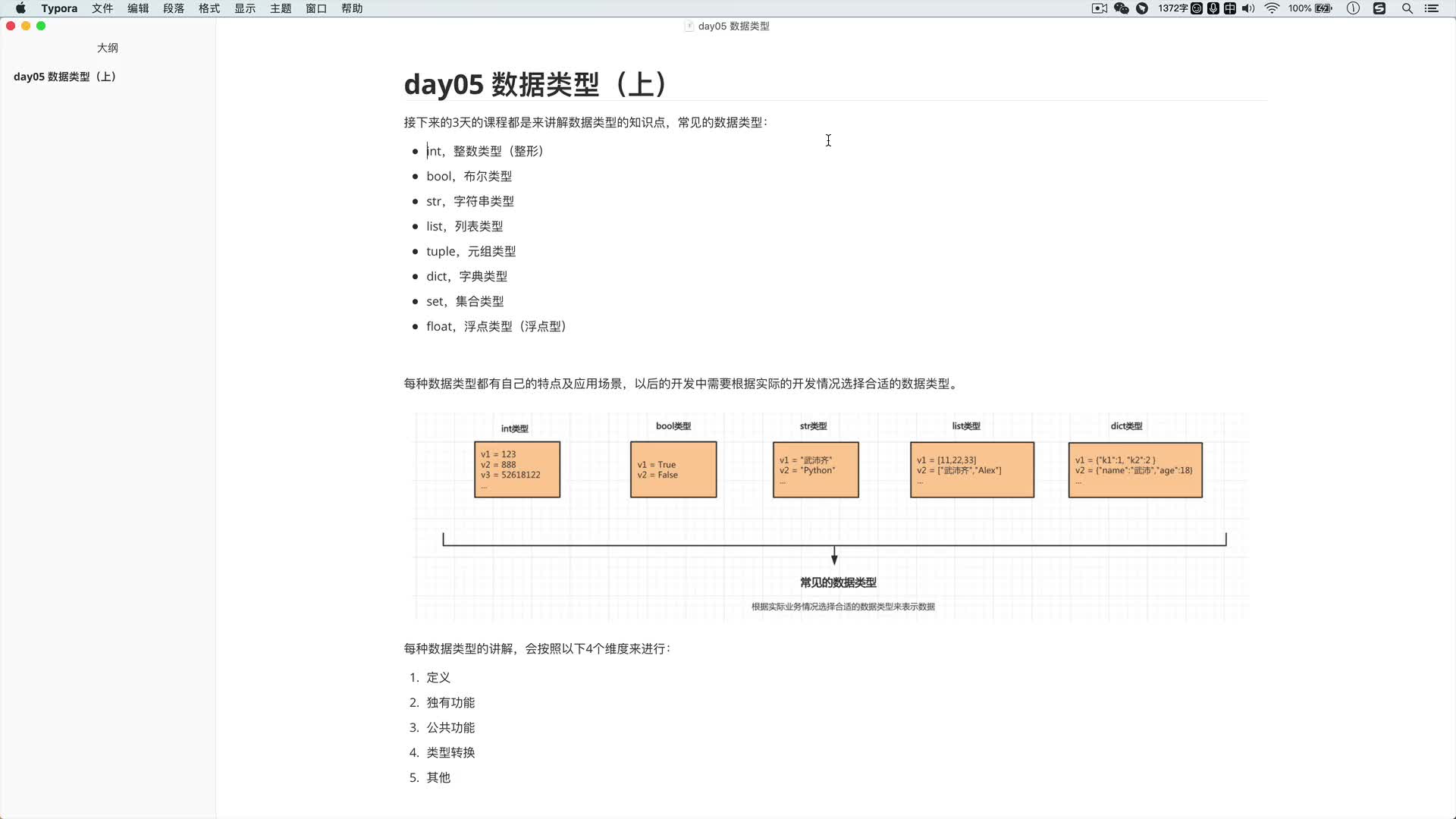The height and width of the screenshot is (819, 1456).
Task: Click the screen recording camera icon
Action: pyautogui.click(x=1100, y=8)
